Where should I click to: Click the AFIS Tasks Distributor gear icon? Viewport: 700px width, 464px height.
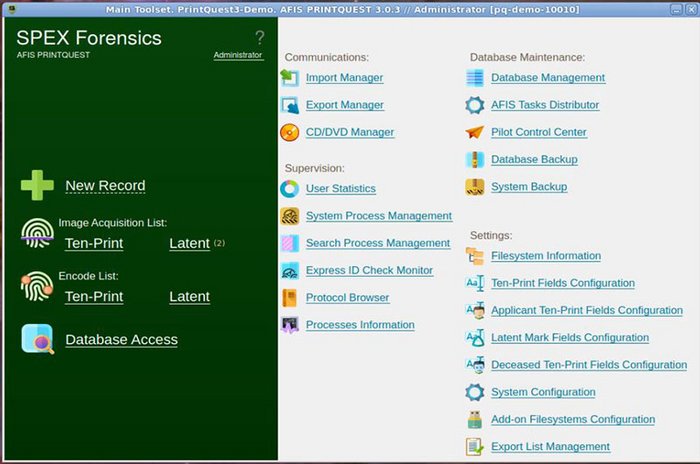click(475, 105)
